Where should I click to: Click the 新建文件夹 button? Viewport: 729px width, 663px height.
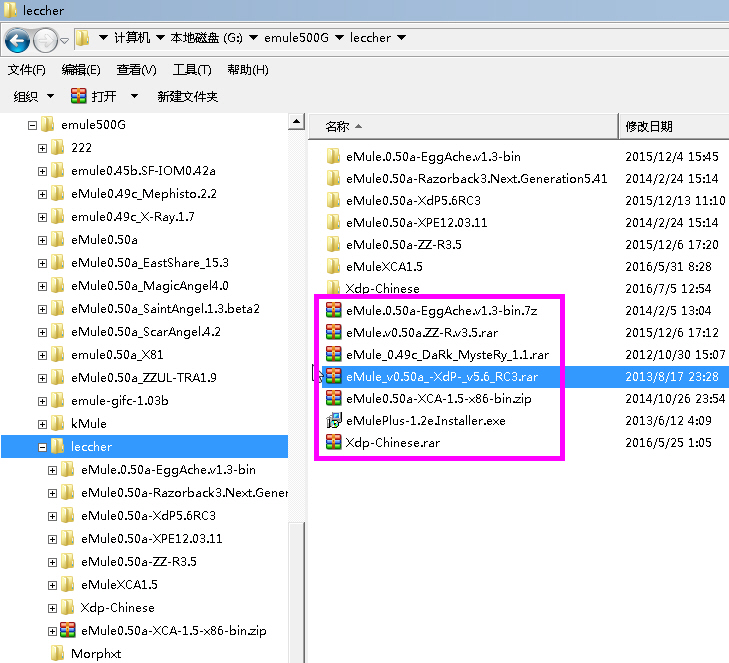coord(187,96)
